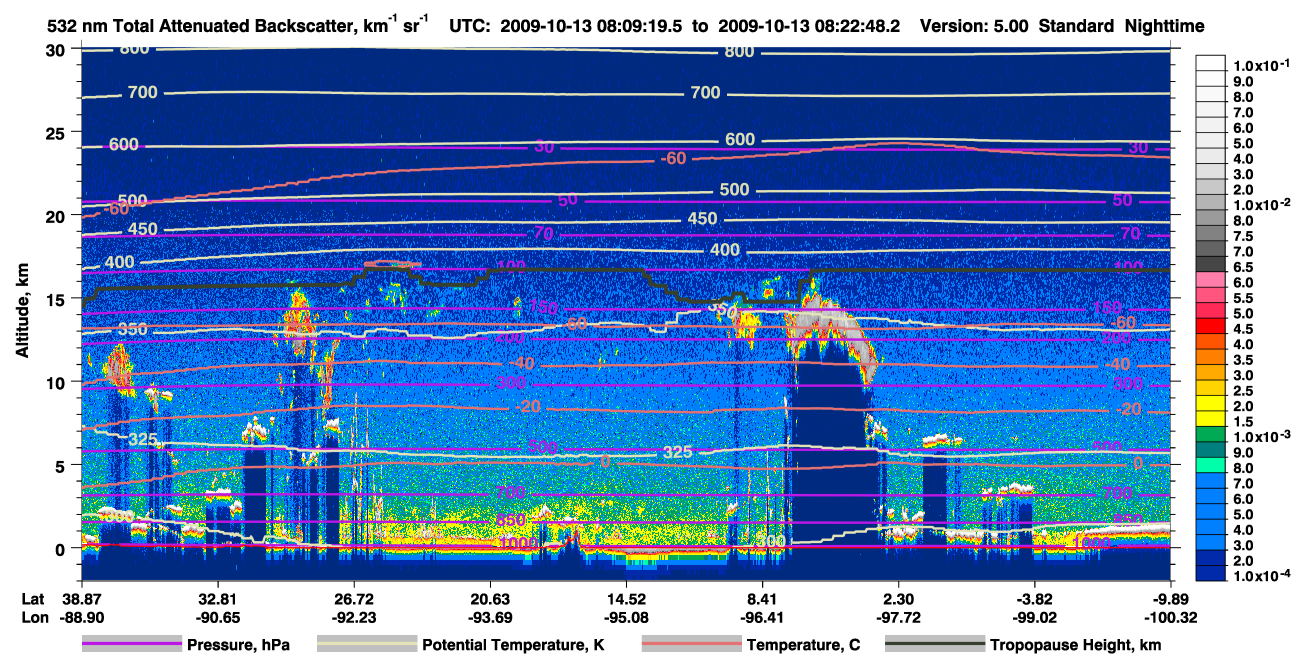Click the longitude value -93.69

click(x=489, y=618)
